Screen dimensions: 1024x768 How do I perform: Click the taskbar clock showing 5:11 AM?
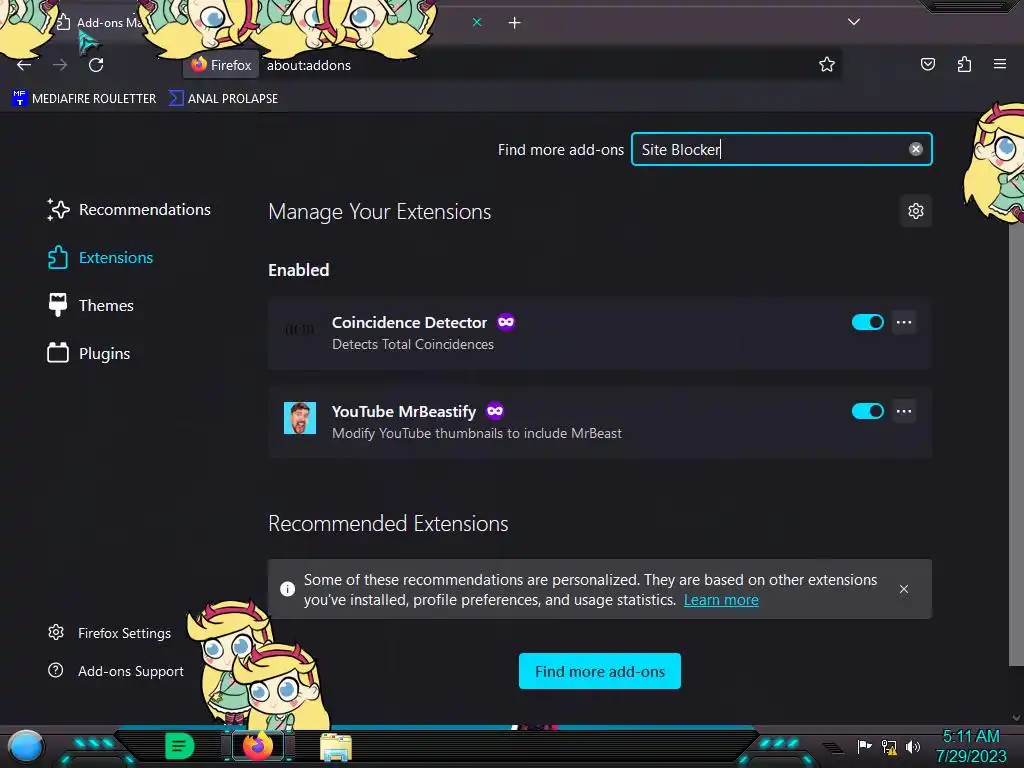(970, 746)
